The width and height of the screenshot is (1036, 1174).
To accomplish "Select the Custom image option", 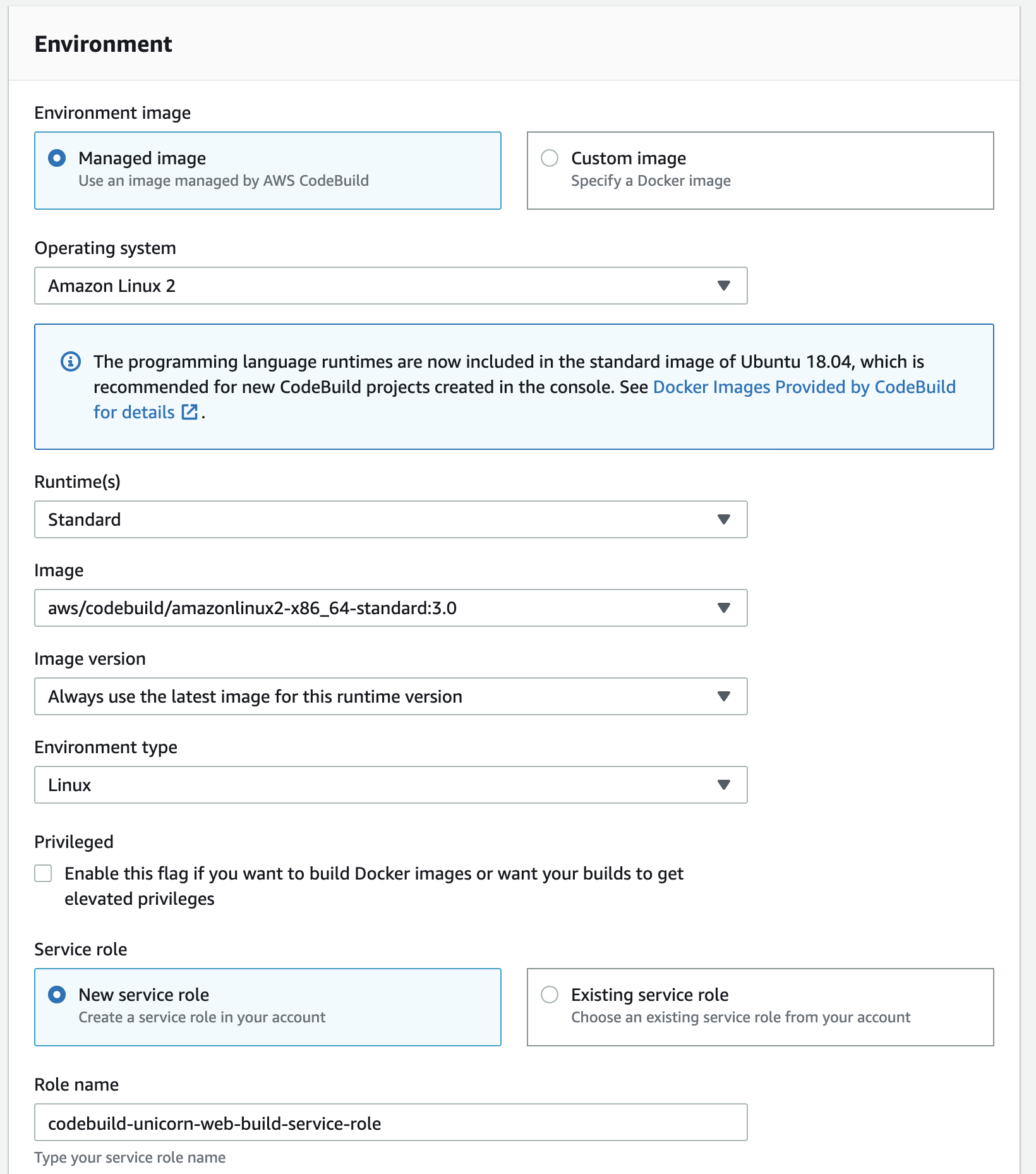I will coord(549,158).
